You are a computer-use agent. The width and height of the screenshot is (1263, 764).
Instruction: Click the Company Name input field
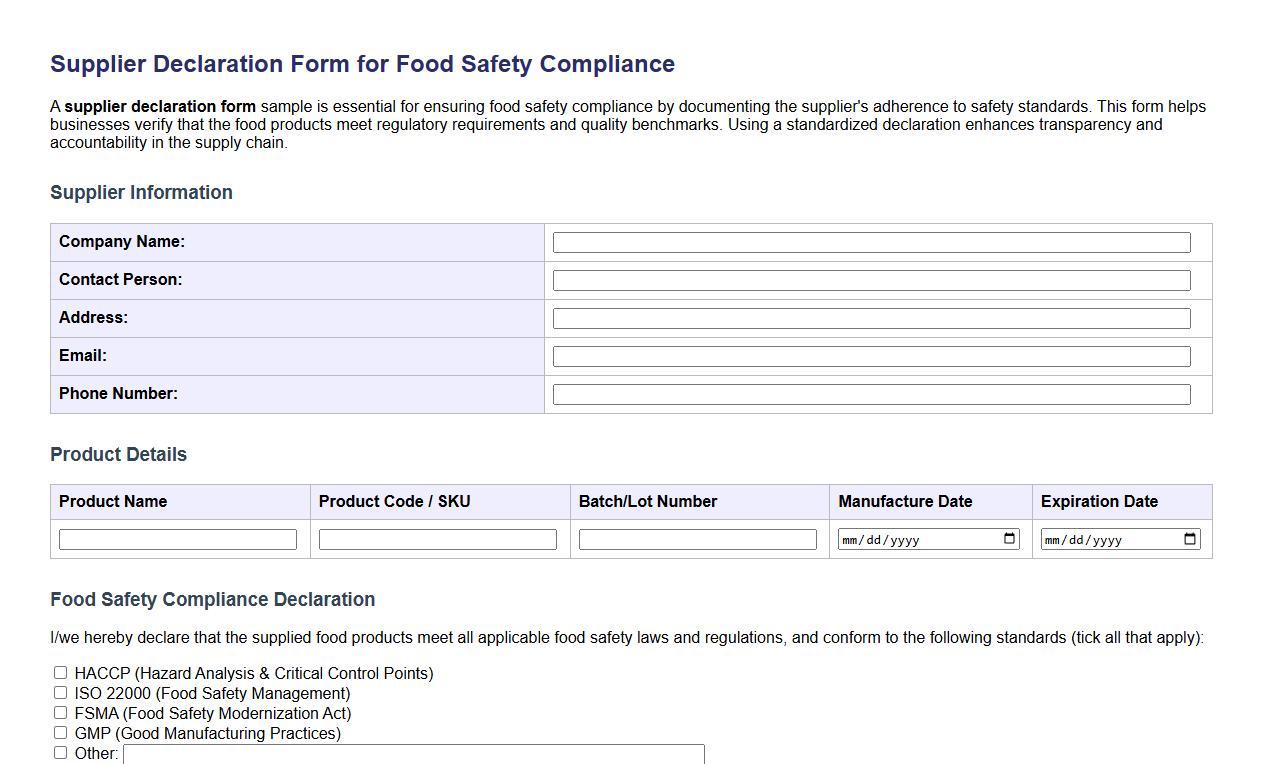pos(870,242)
